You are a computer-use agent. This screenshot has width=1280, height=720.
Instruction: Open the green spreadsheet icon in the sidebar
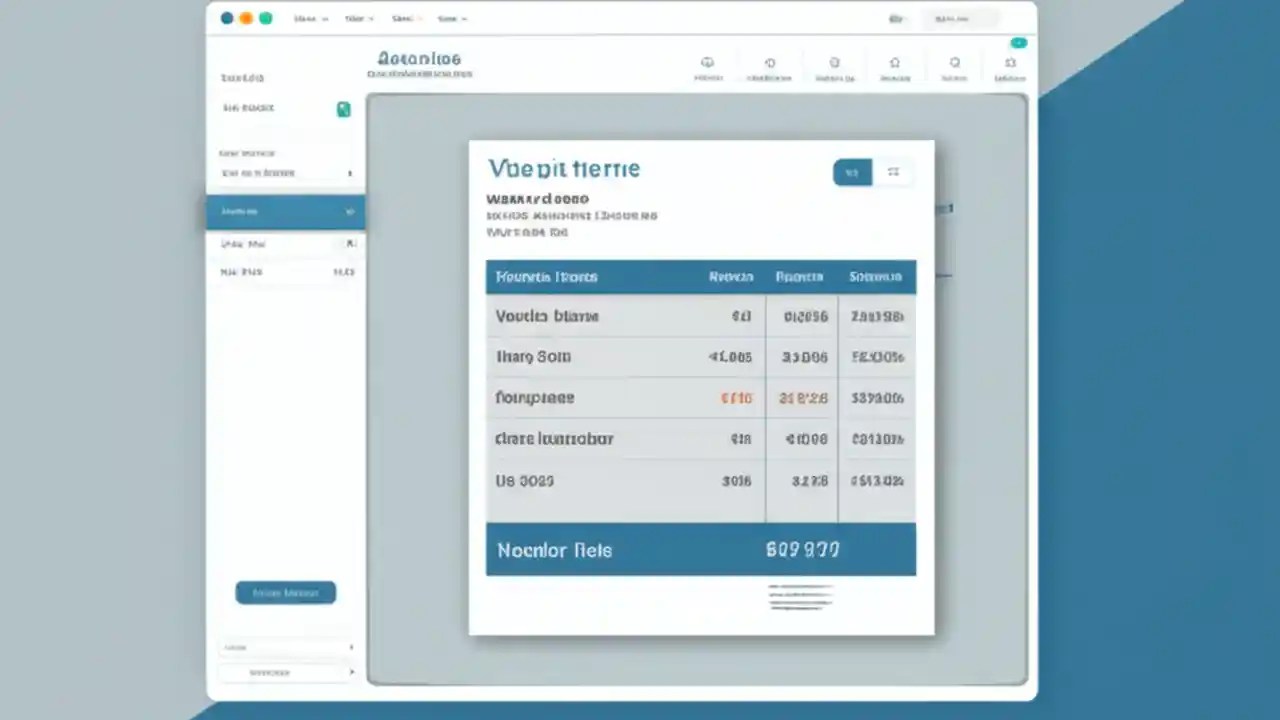[344, 108]
